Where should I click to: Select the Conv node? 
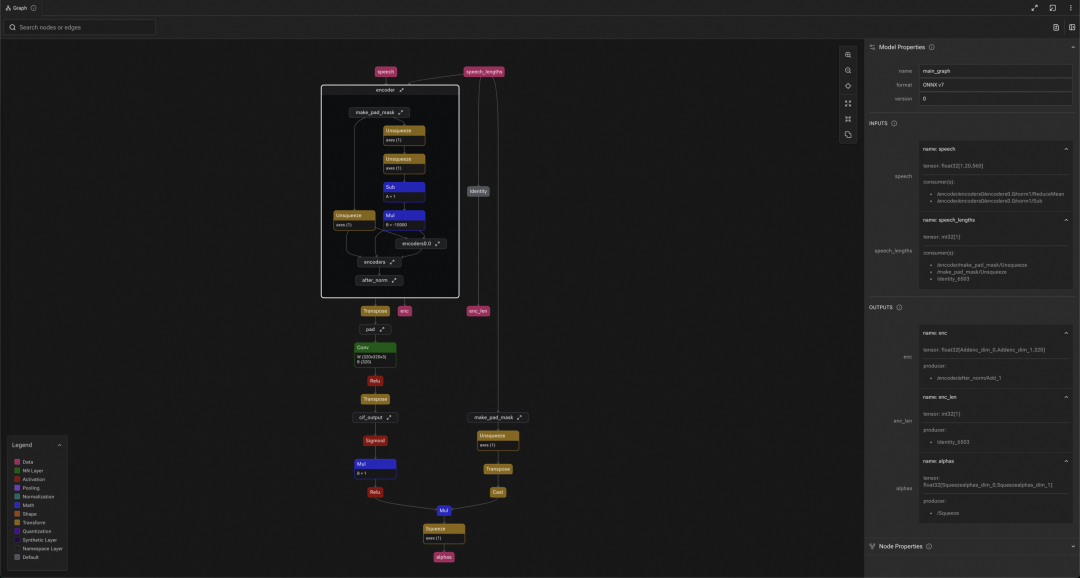click(375, 355)
